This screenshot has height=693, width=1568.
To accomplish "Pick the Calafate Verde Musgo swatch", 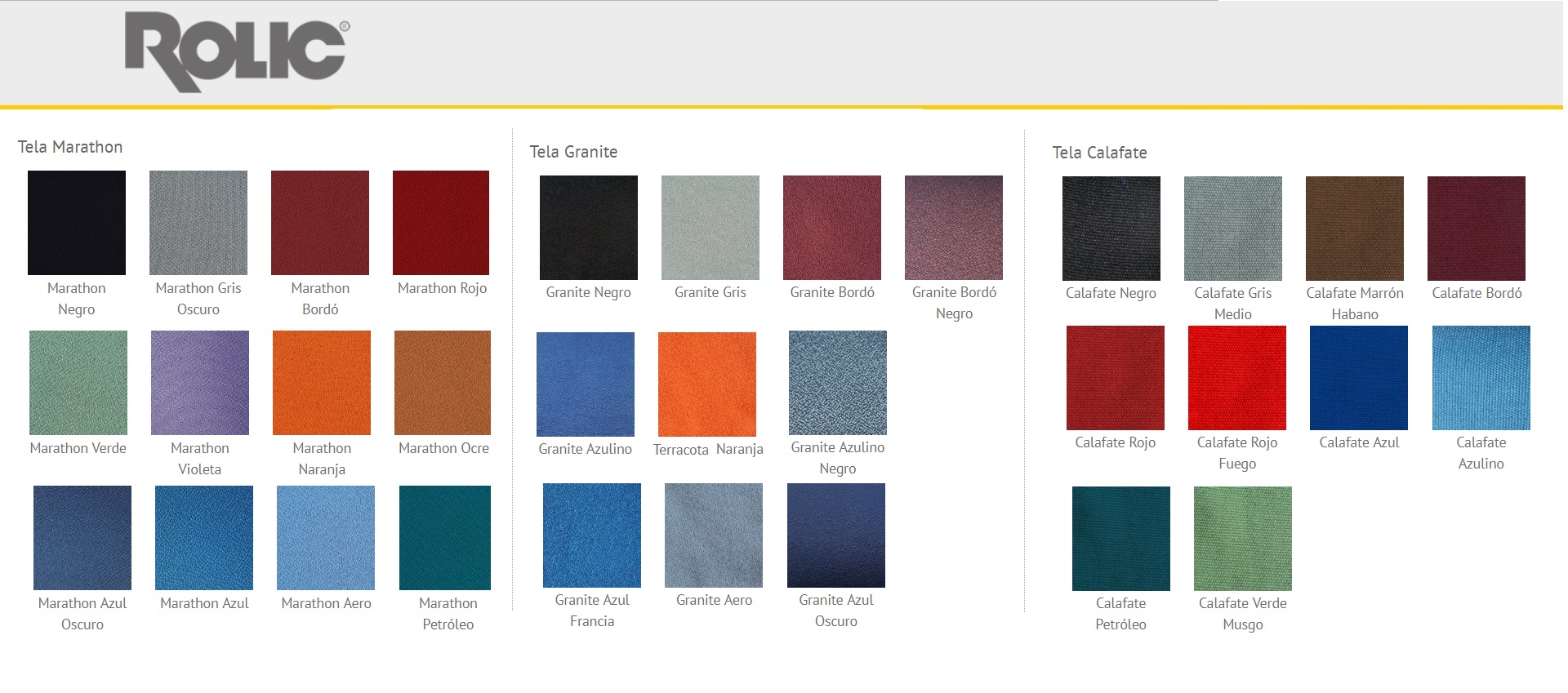I will click(x=1243, y=538).
